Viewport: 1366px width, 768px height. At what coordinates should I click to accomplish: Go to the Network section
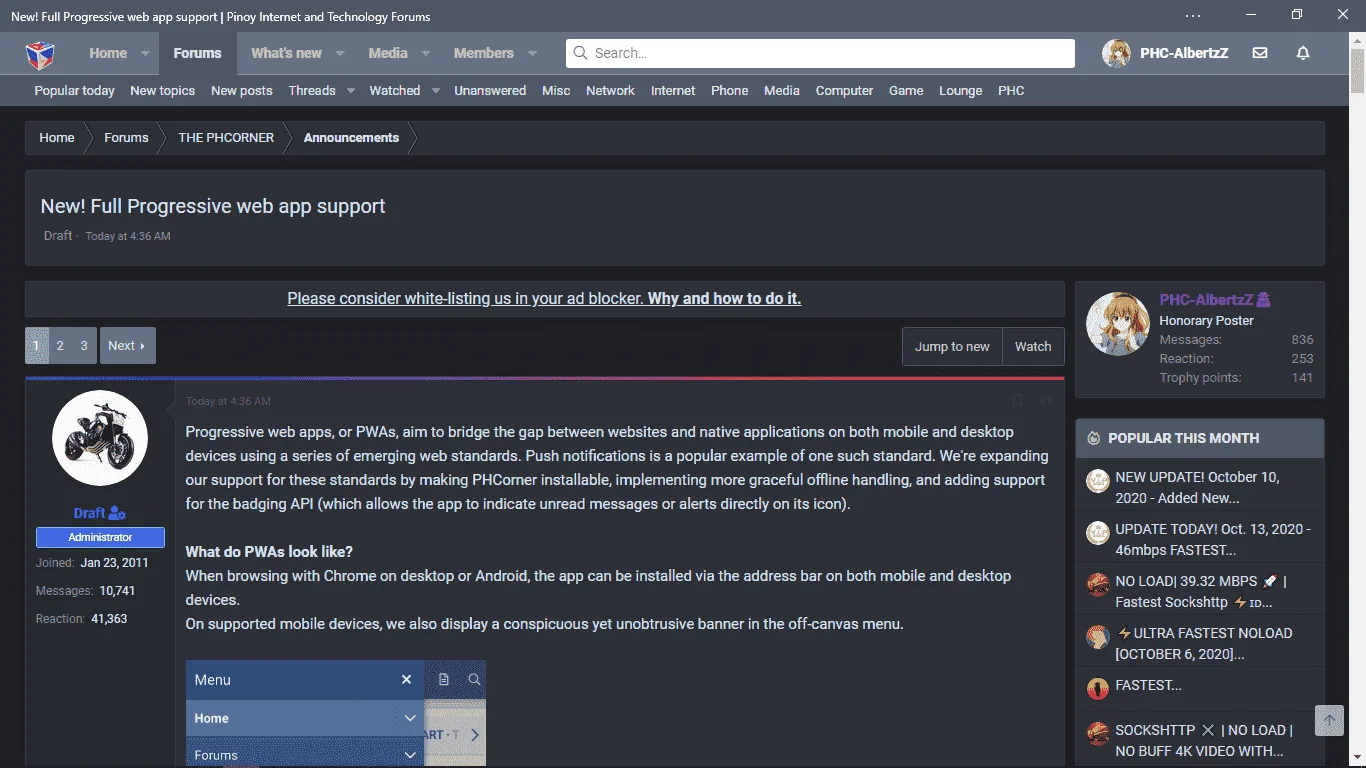(610, 90)
